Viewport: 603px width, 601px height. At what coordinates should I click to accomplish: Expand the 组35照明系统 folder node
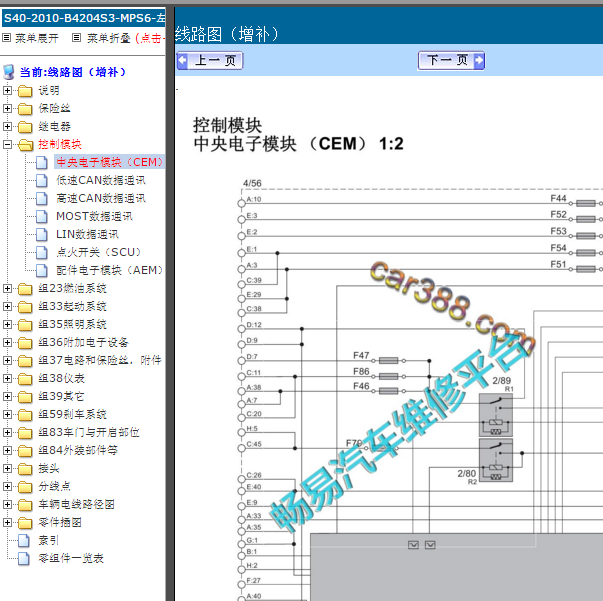(x=7, y=325)
